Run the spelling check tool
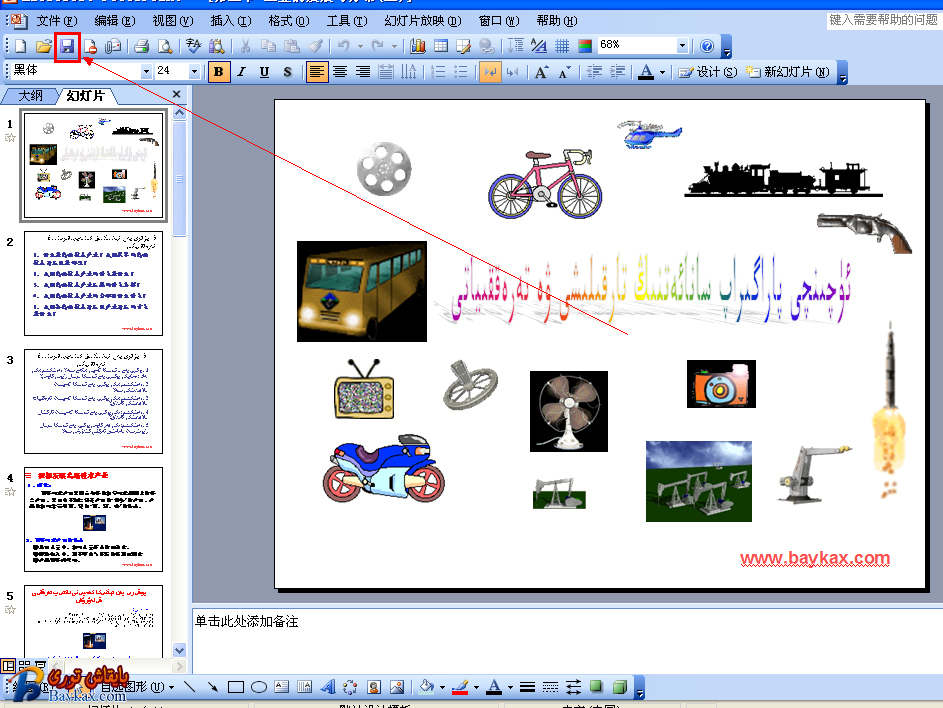 (193, 46)
